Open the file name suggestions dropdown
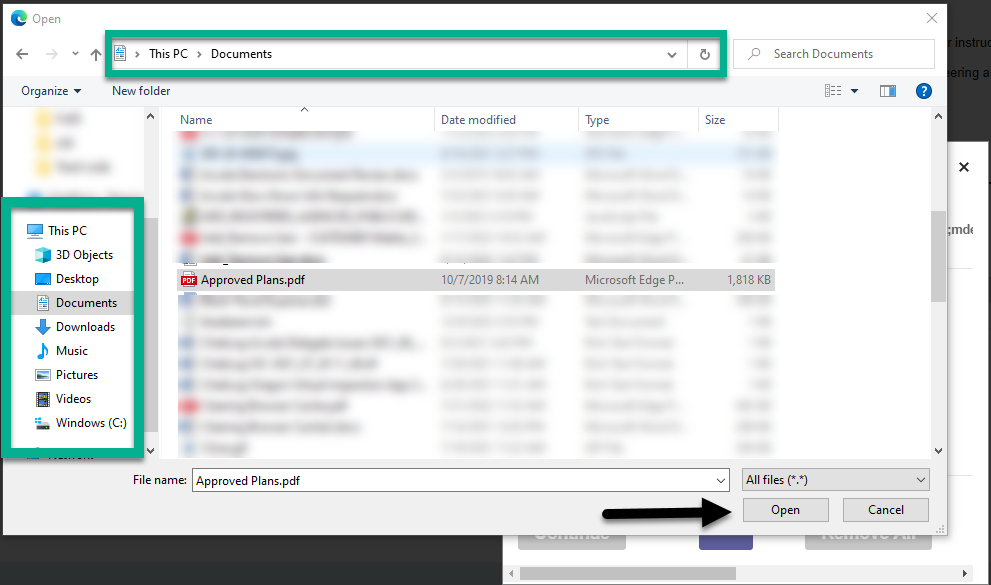 coord(720,480)
